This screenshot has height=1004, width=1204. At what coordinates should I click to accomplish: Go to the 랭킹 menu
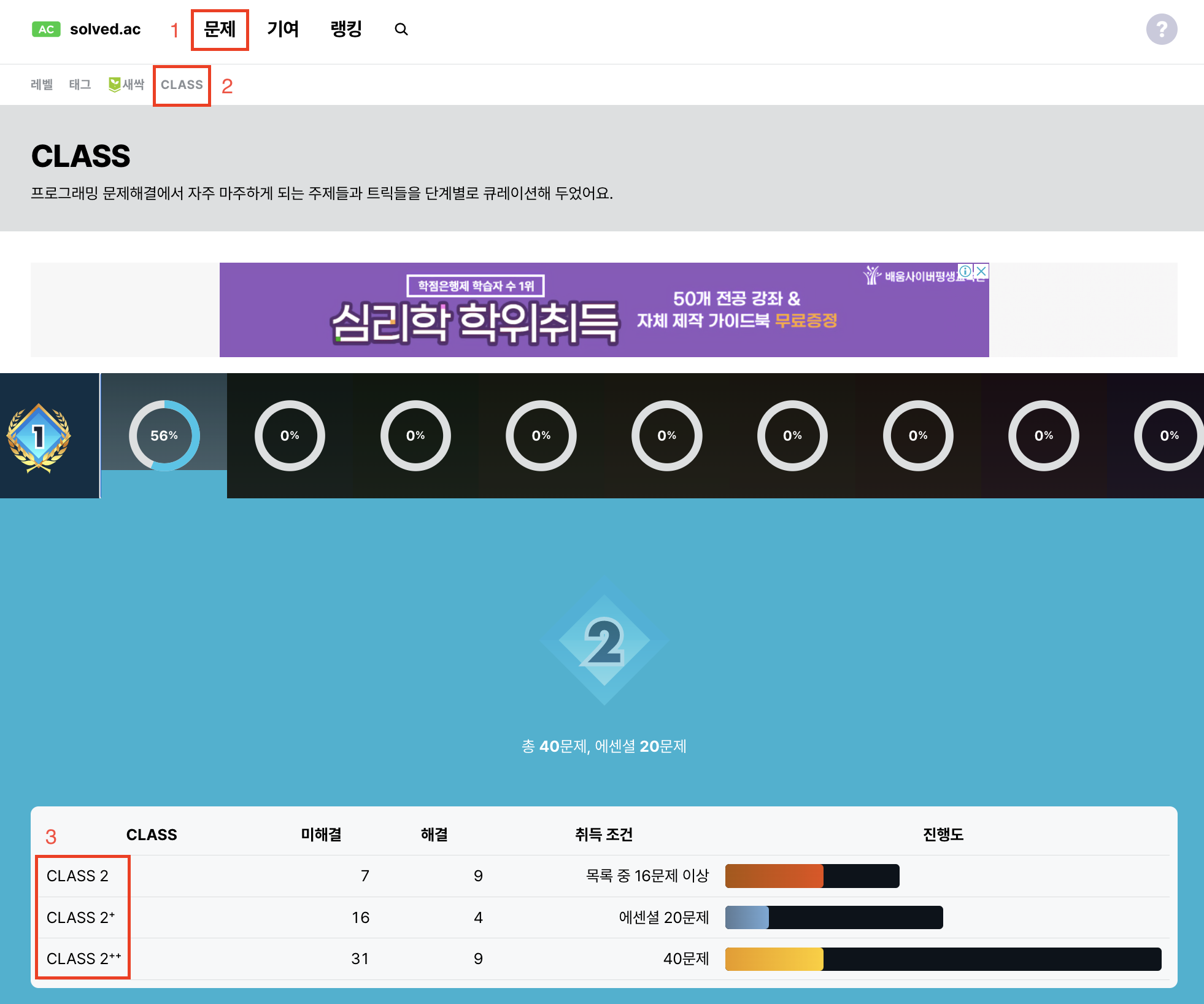[x=346, y=29]
